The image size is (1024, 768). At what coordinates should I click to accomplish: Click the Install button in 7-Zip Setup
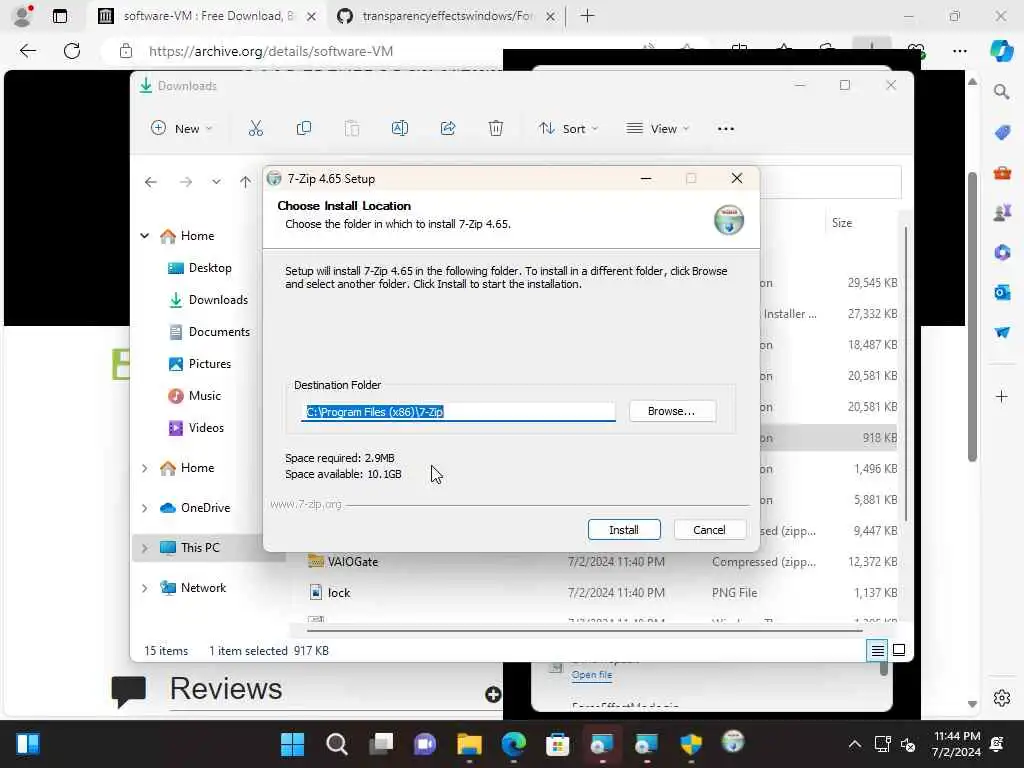[624, 530]
